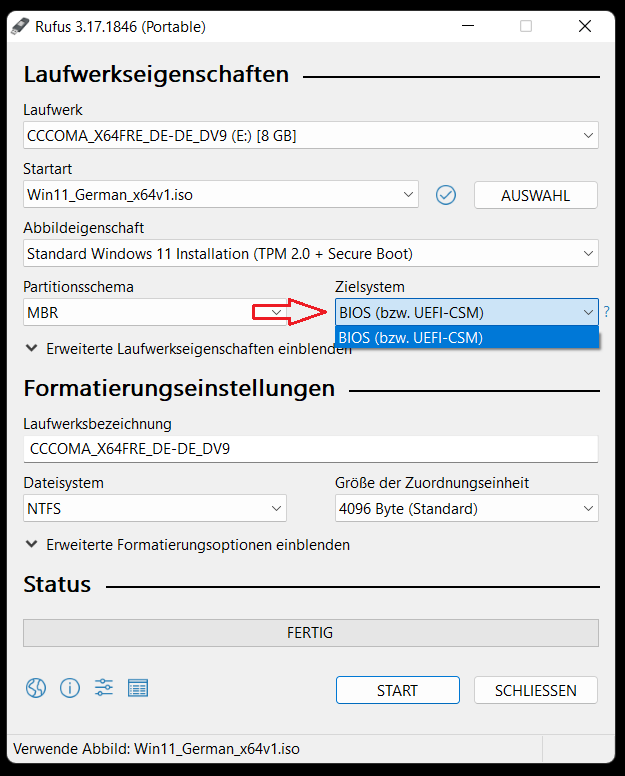Close the Rufus window
This screenshot has height=776, width=625.
tap(585, 26)
